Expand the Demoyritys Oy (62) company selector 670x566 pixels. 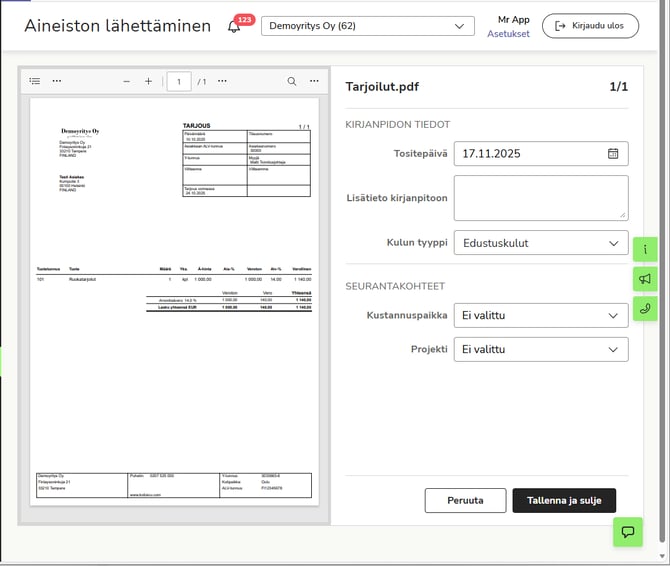367,26
